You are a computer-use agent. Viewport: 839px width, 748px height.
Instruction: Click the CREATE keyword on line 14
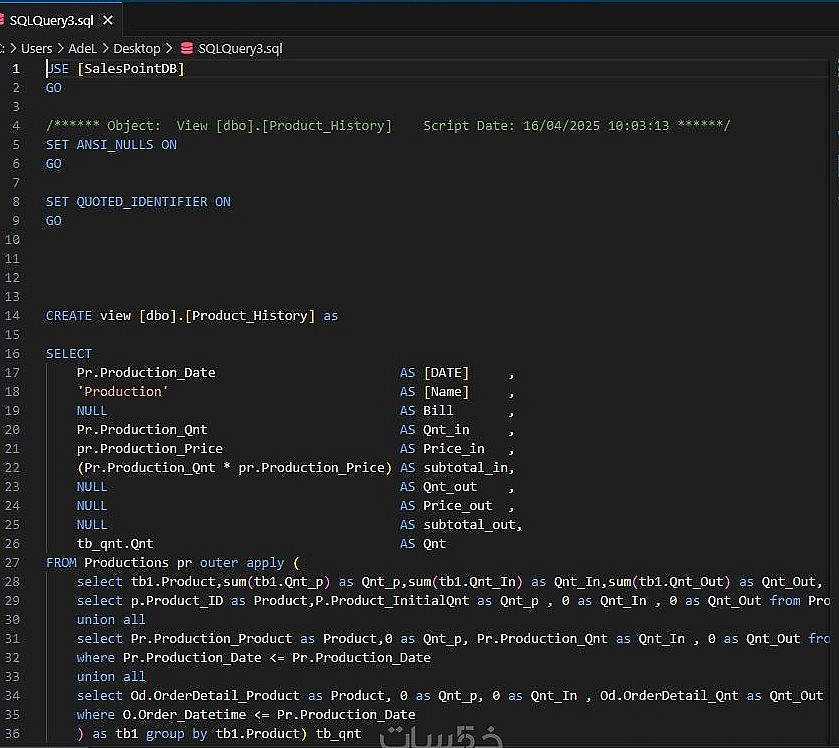click(68, 316)
